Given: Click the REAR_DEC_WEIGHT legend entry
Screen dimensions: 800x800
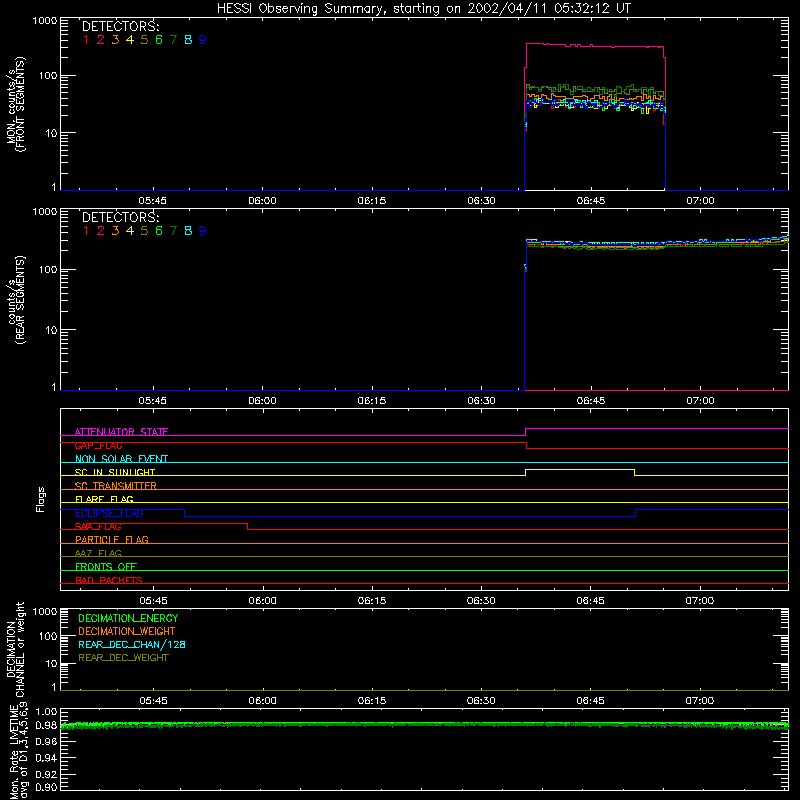Looking at the screenshot, I should click(x=123, y=658).
